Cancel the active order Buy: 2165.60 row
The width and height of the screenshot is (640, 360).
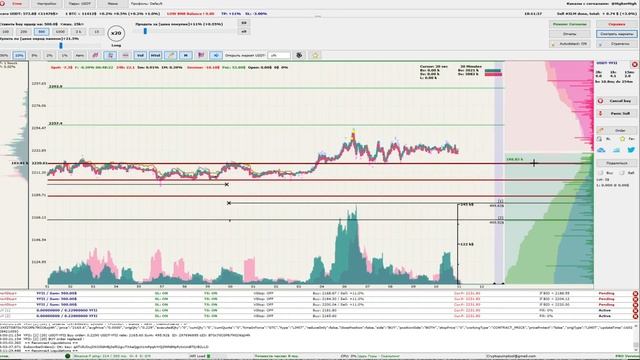tap(636, 316)
